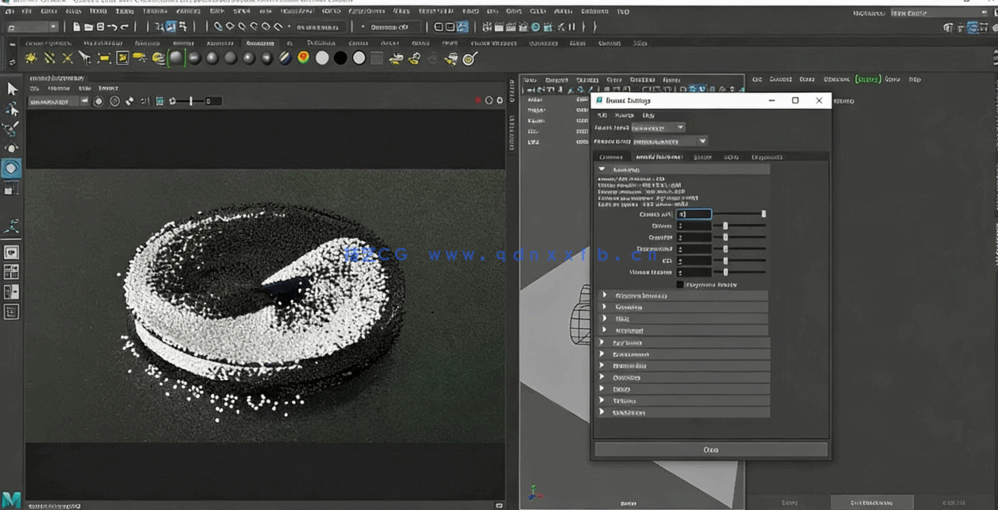Toggle the Progressive Render checkbox

pyautogui.click(x=680, y=285)
